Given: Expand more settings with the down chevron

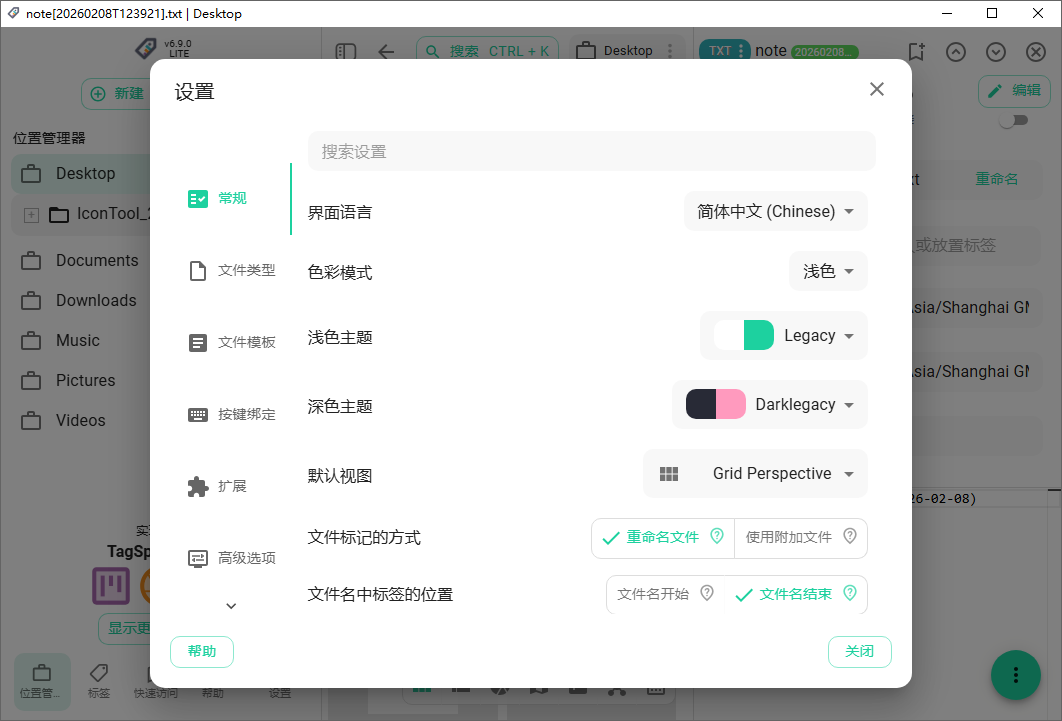Looking at the screenshot, I should click(231, 605).
